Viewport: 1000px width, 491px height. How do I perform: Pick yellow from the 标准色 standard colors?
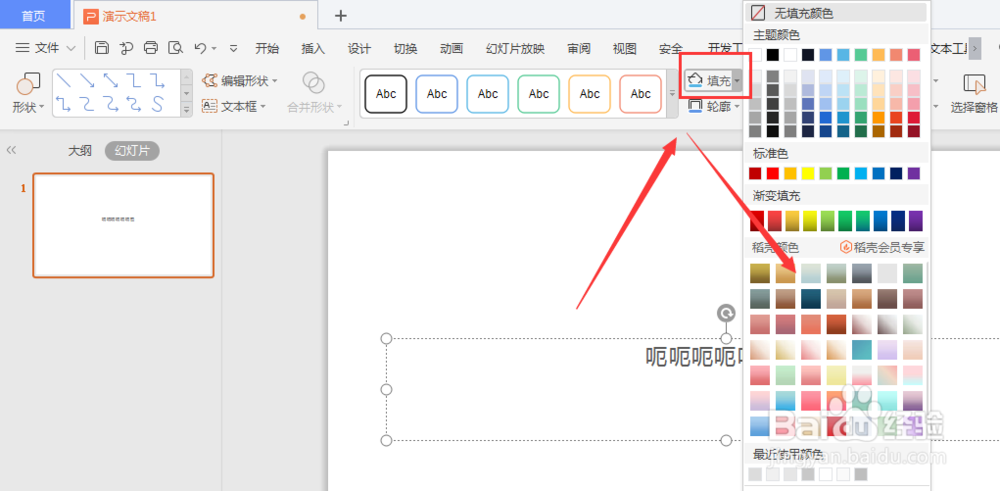click(x=808, y=173)
